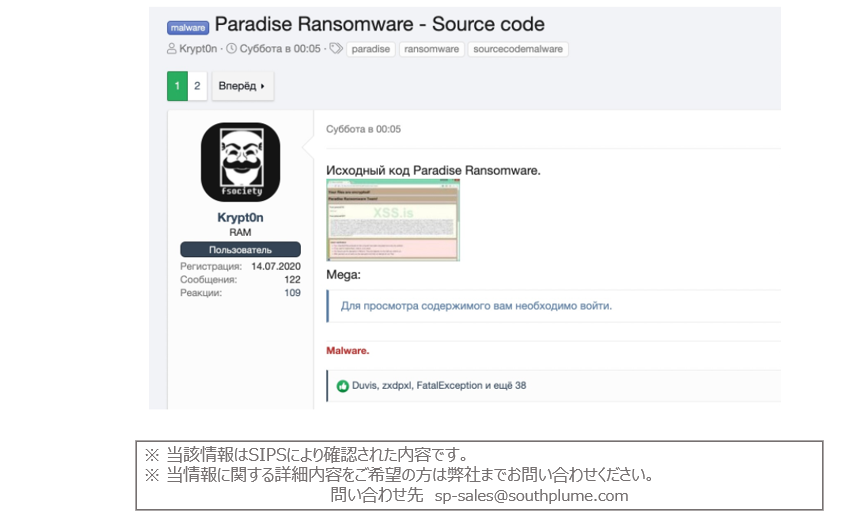Click post timestamp Суббота в 00:05

363,129
